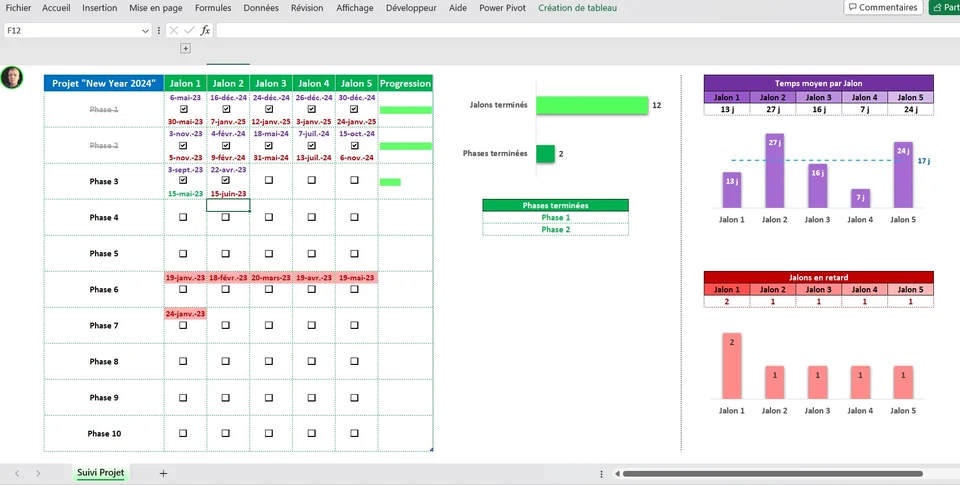Check Phase 8 Jalon 5 checkbox

pos(354,361)
